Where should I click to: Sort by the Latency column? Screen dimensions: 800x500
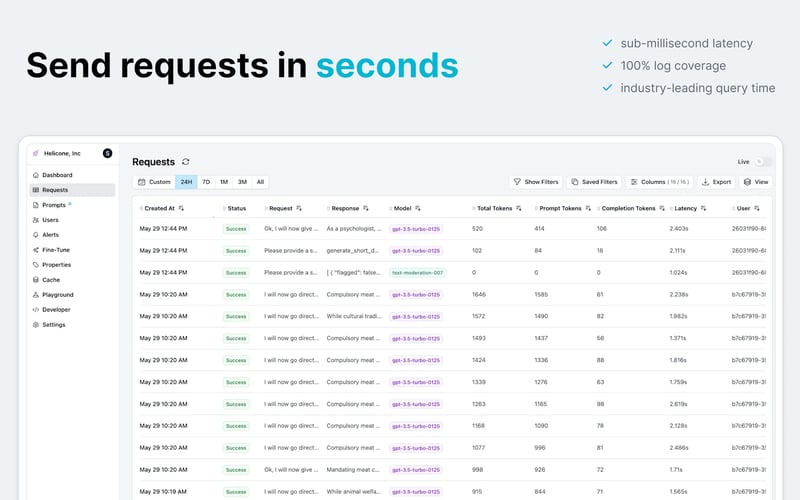click(x=704, y=208)
